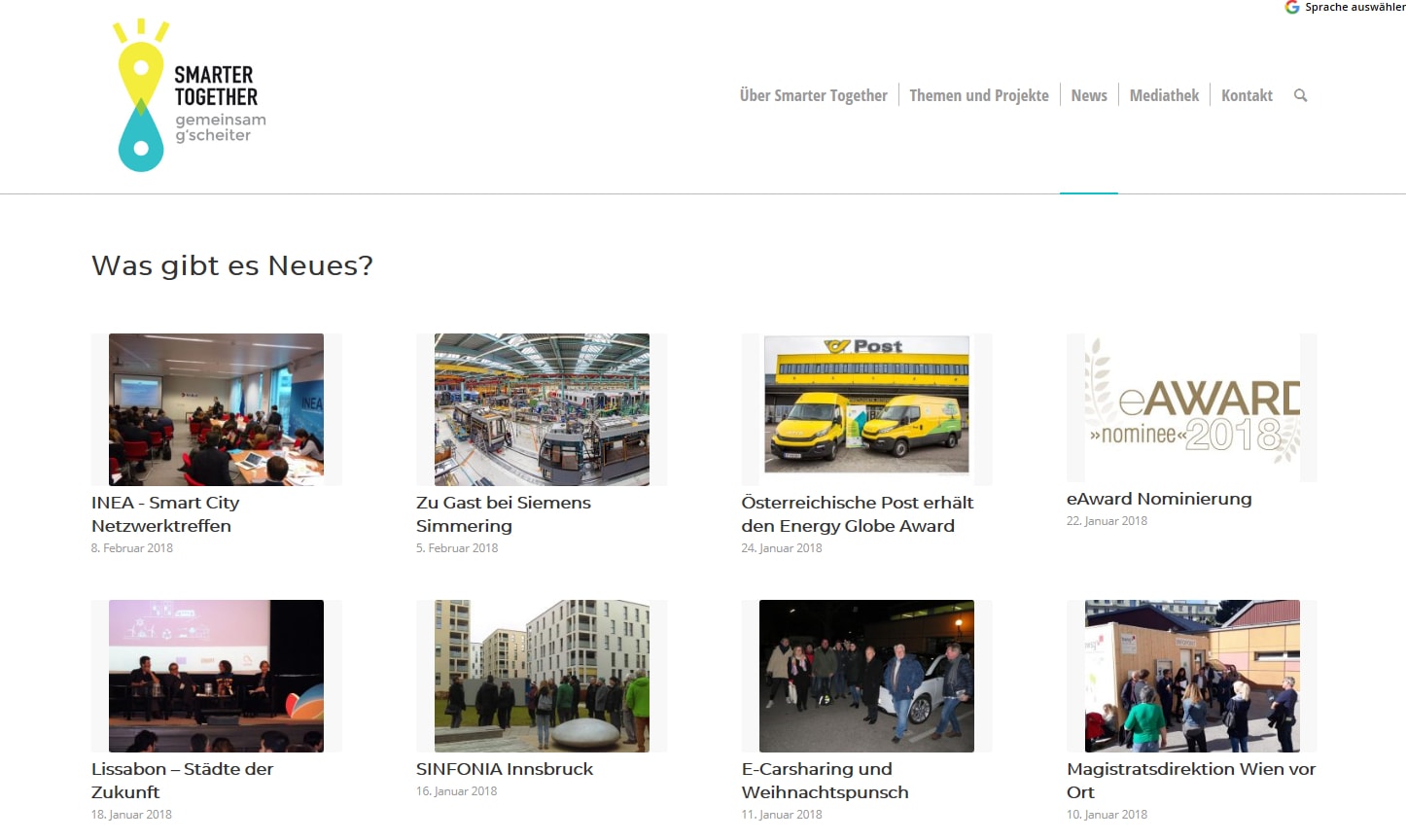Viewport: 1406px width, 840px height.
Task: Click the INEA conference room thumbnail
Action: (x=216, y=409)
